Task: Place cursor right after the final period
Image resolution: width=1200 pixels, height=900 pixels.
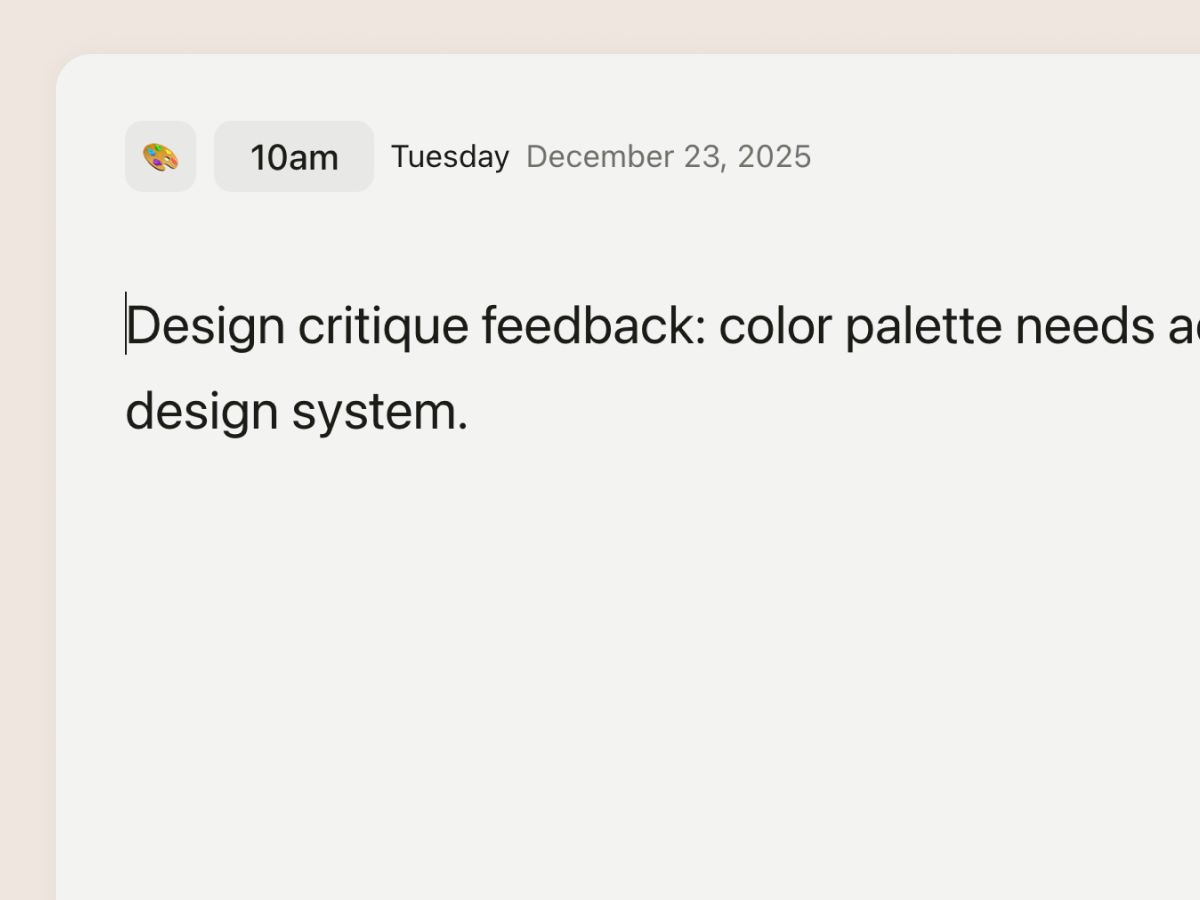Action: [x=470, y=412]
